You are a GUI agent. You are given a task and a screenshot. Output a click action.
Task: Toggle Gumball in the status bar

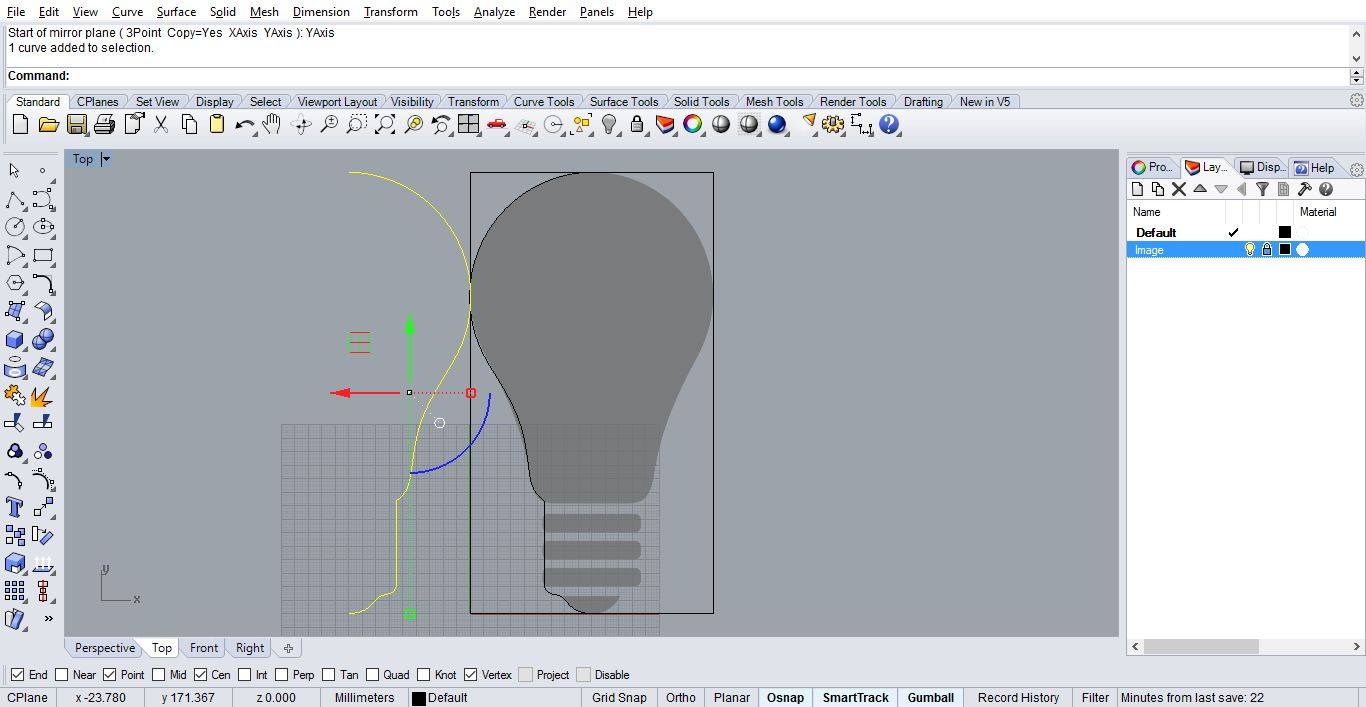coord(930,698)
